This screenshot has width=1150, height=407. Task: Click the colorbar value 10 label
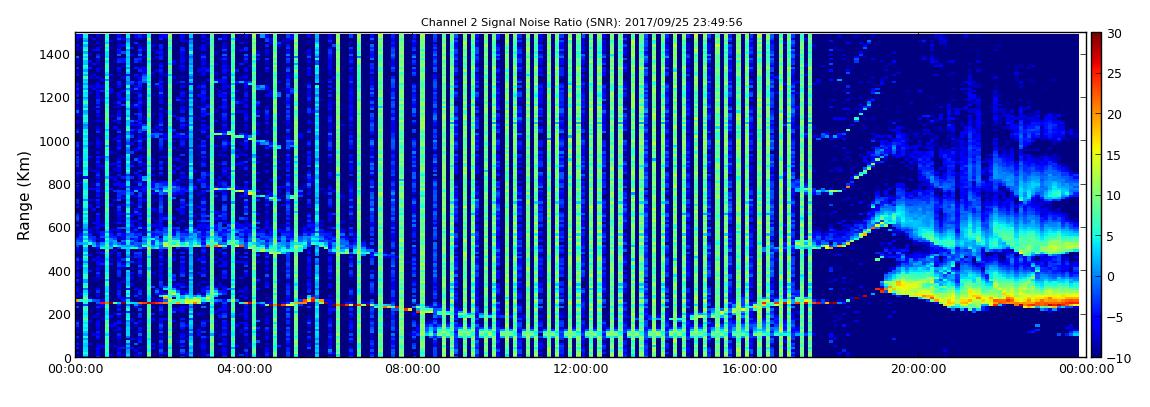pyautogui.click(x=1114, y=196)
